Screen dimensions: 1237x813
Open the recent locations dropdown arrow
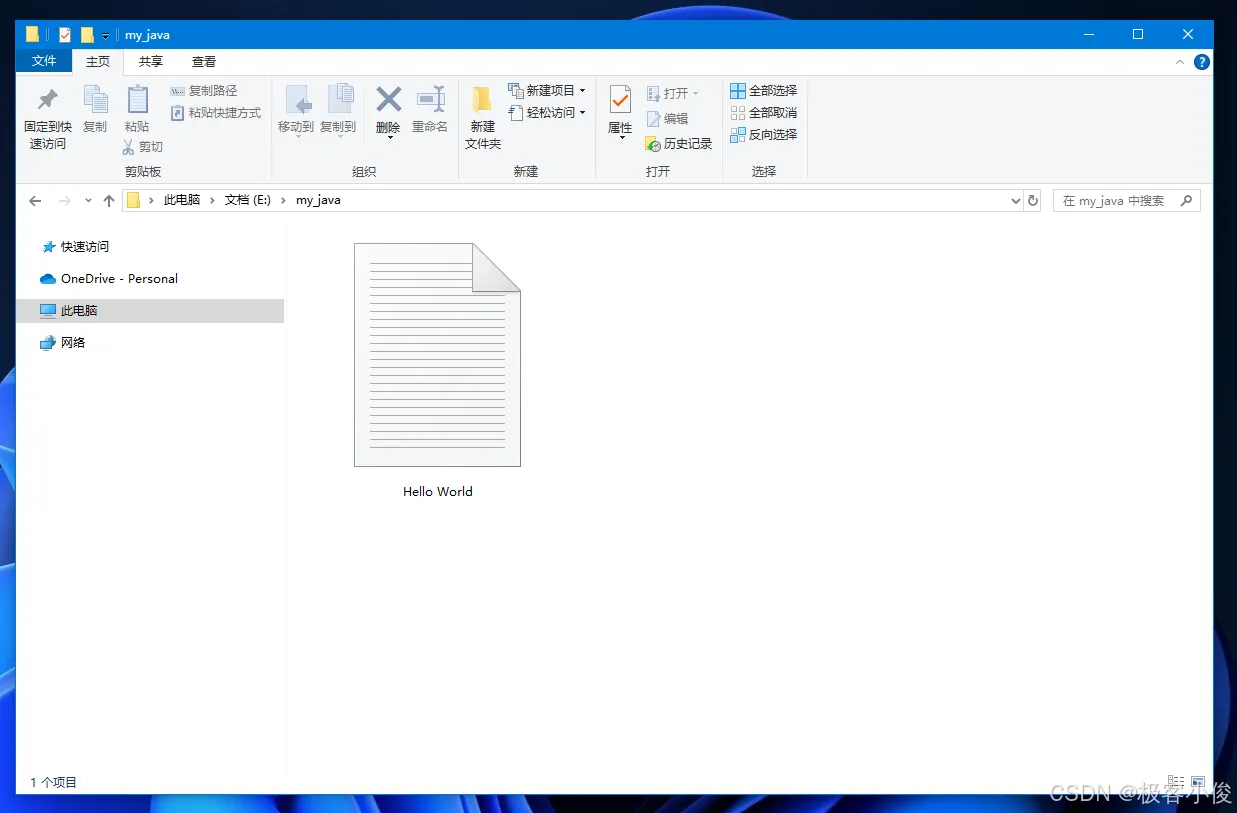tap(88, 201)
